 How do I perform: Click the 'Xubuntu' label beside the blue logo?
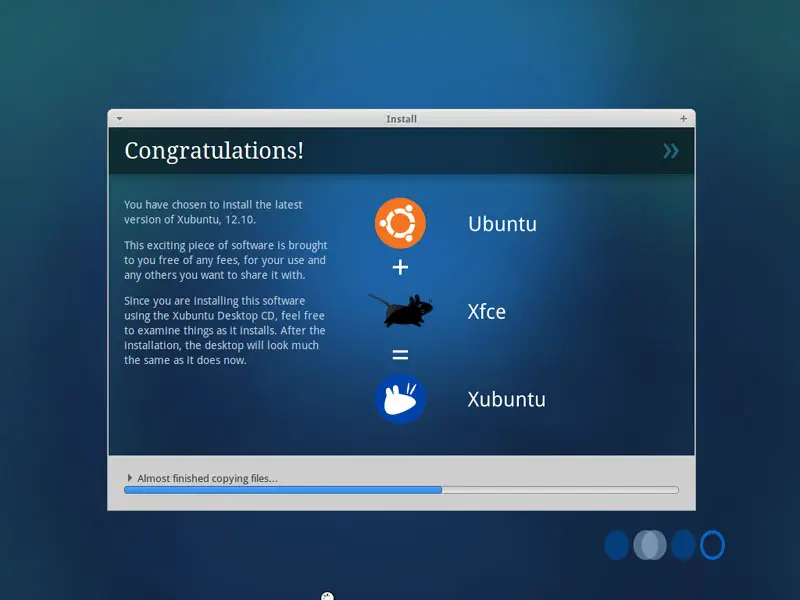click(507, 399)
